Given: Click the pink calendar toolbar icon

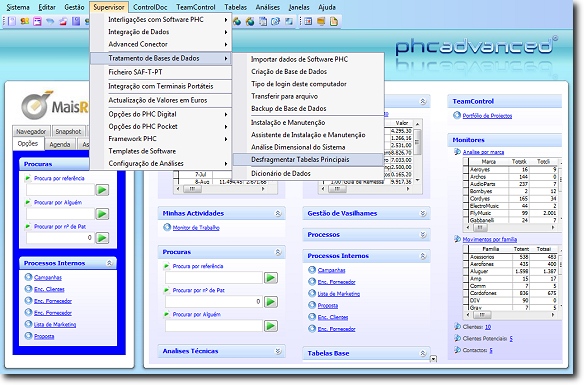Looking at the screenshot, I should 37,22.
